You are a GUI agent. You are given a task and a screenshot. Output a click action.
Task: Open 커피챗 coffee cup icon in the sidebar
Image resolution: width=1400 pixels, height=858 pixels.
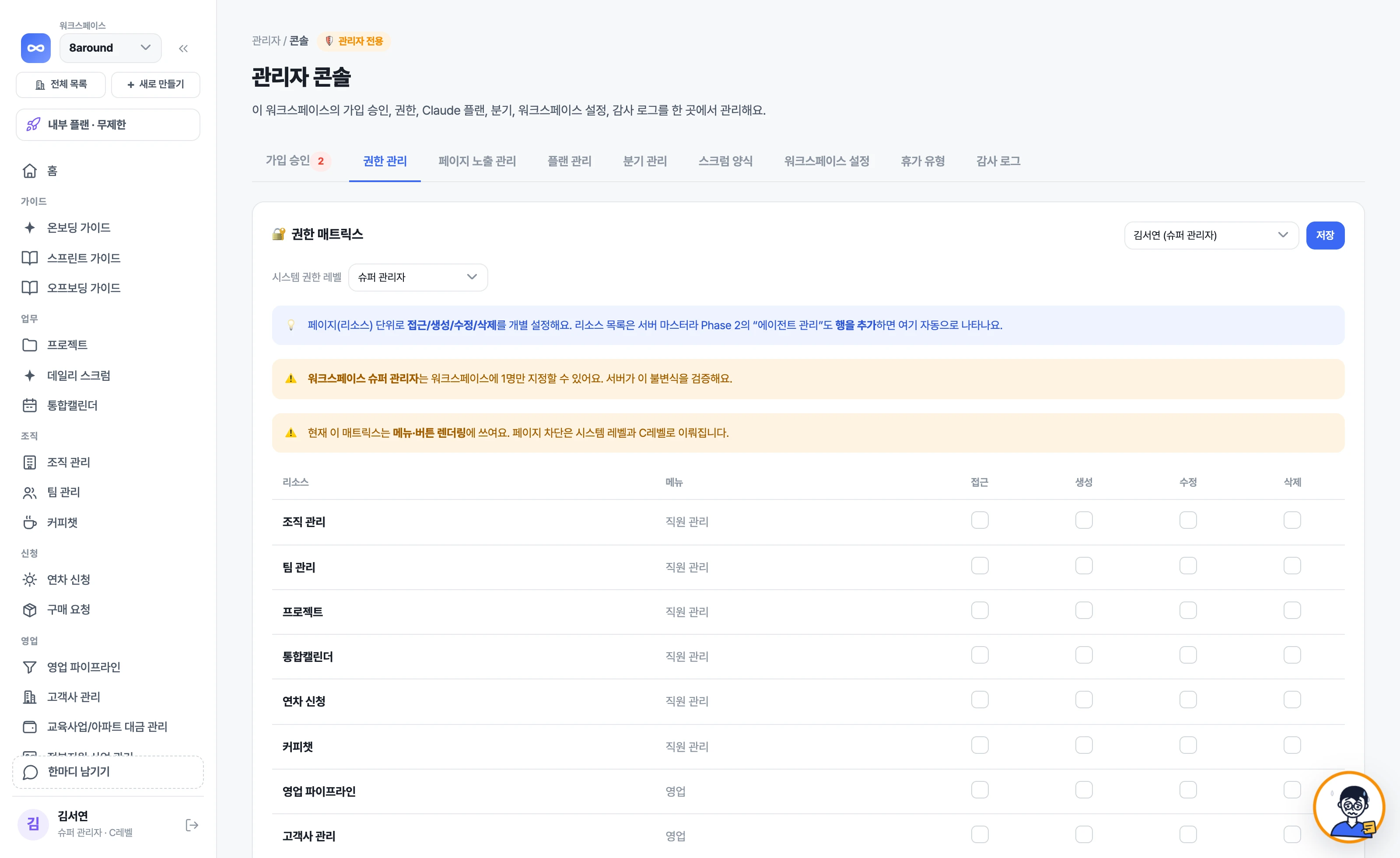[30, 523]
